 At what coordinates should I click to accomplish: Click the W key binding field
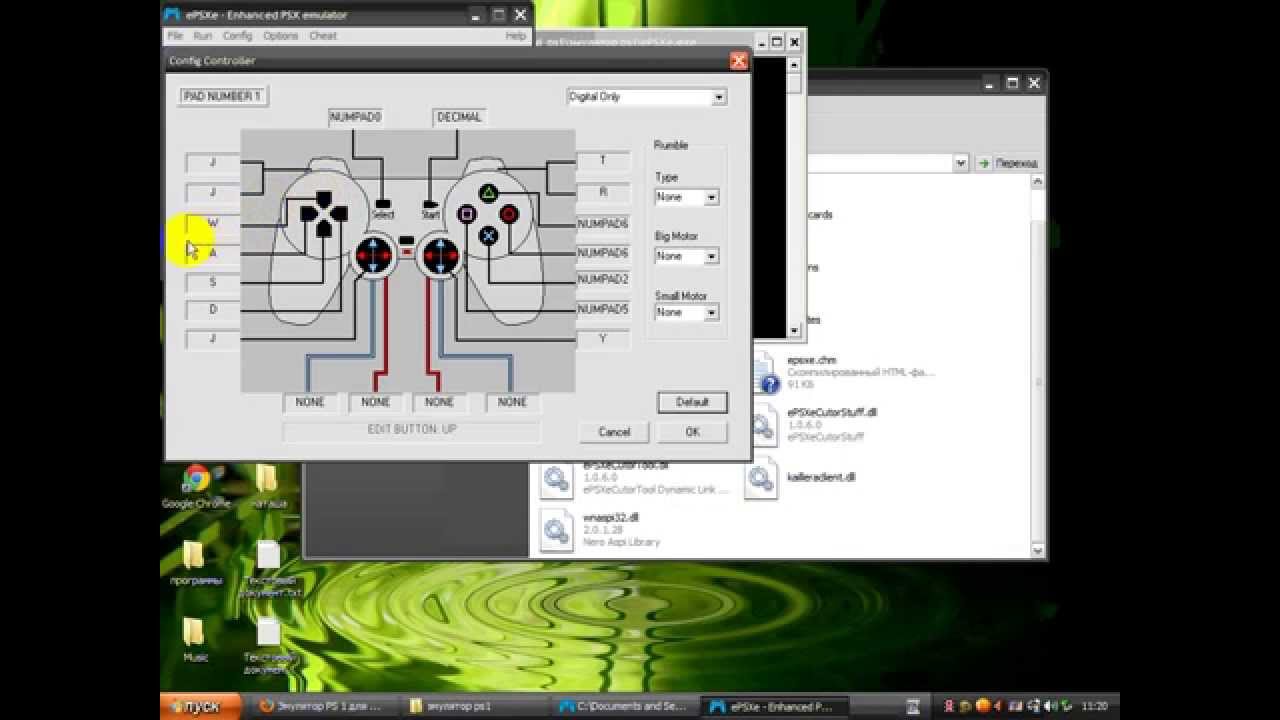pos(213,223)
